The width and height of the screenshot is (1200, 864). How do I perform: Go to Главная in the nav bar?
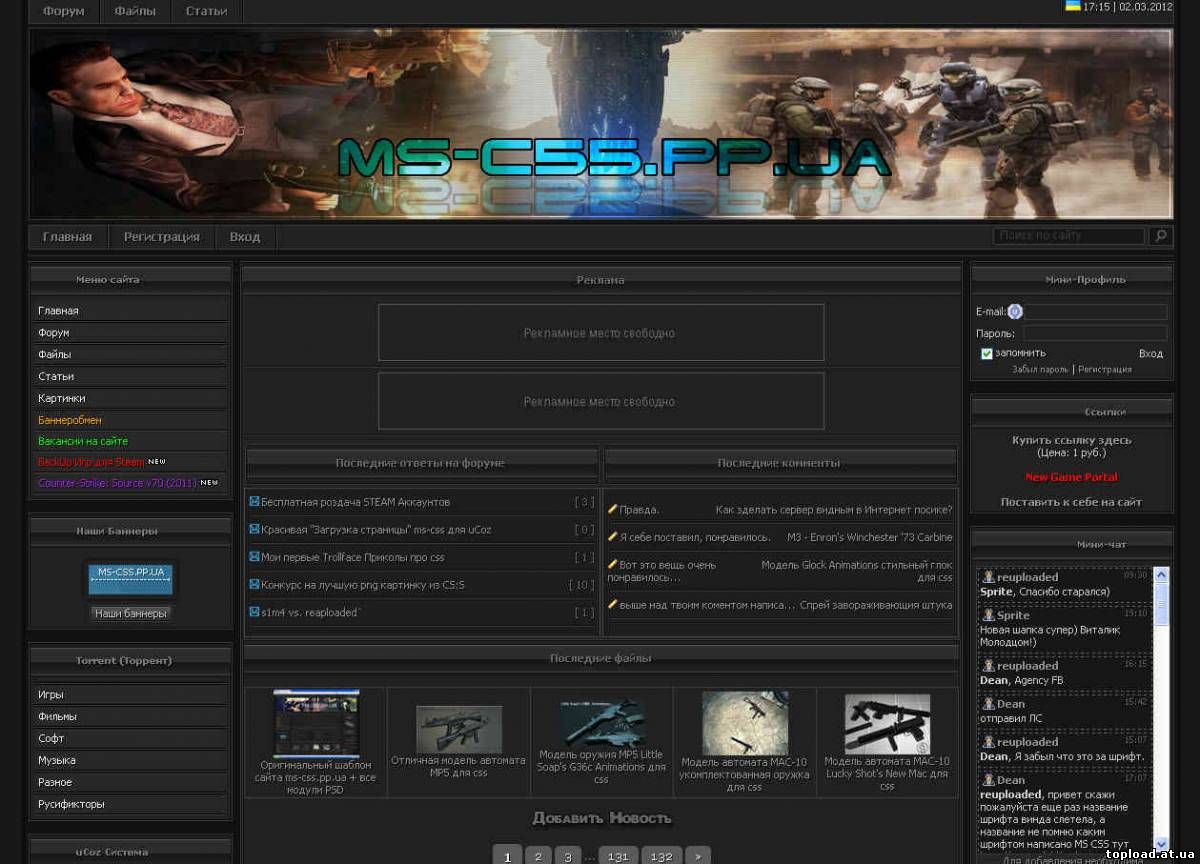[x=67, y=237]
